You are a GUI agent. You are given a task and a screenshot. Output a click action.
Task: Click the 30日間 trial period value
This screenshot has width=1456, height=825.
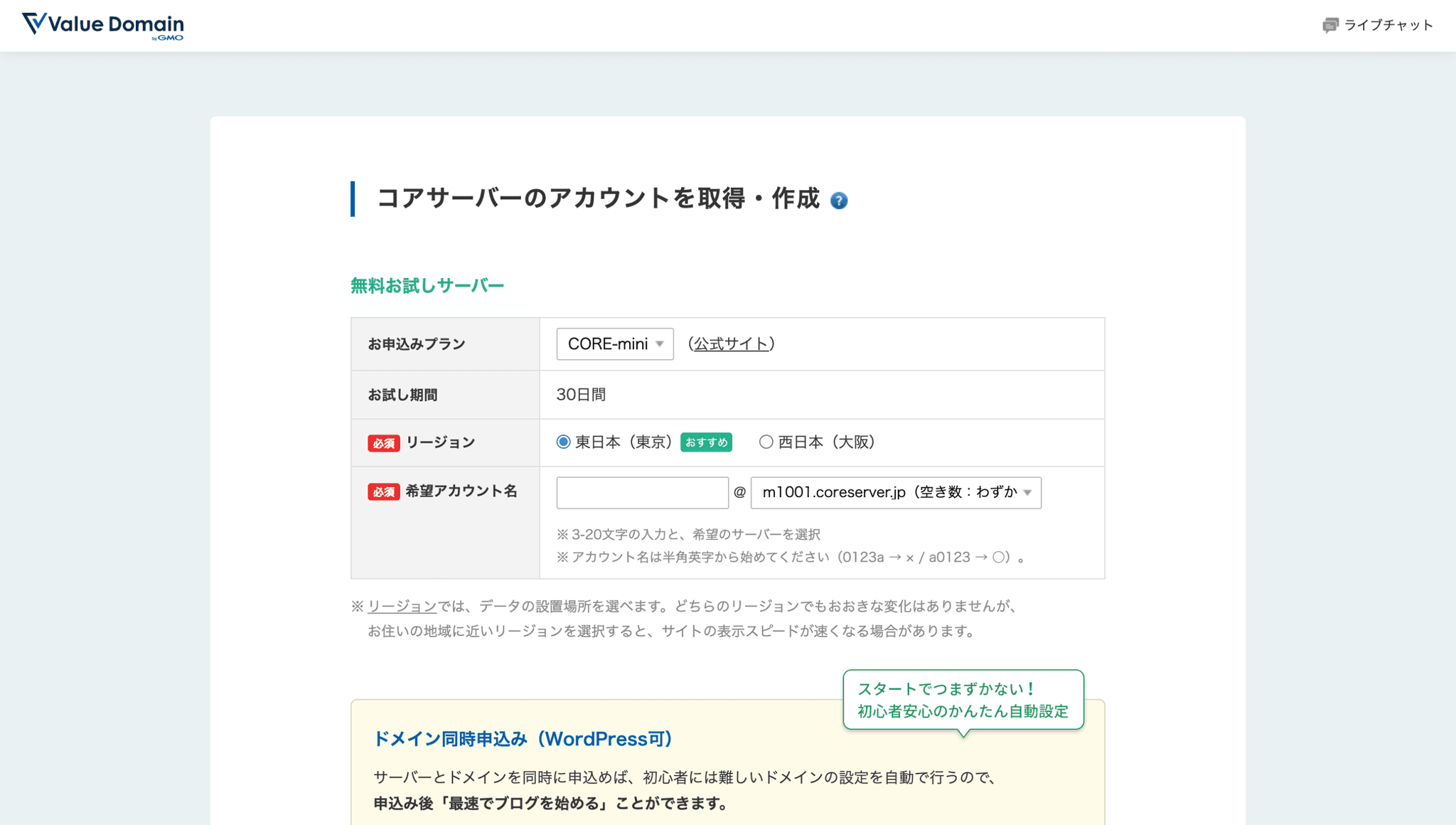click(x=581, y=395)
